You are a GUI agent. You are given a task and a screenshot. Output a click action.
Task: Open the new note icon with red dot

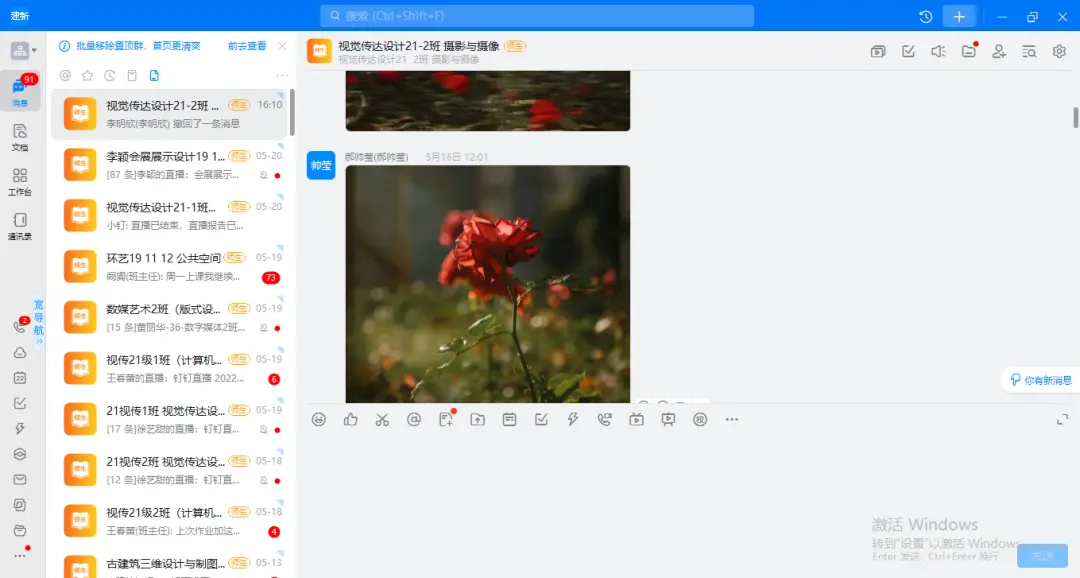click(446, 419)
